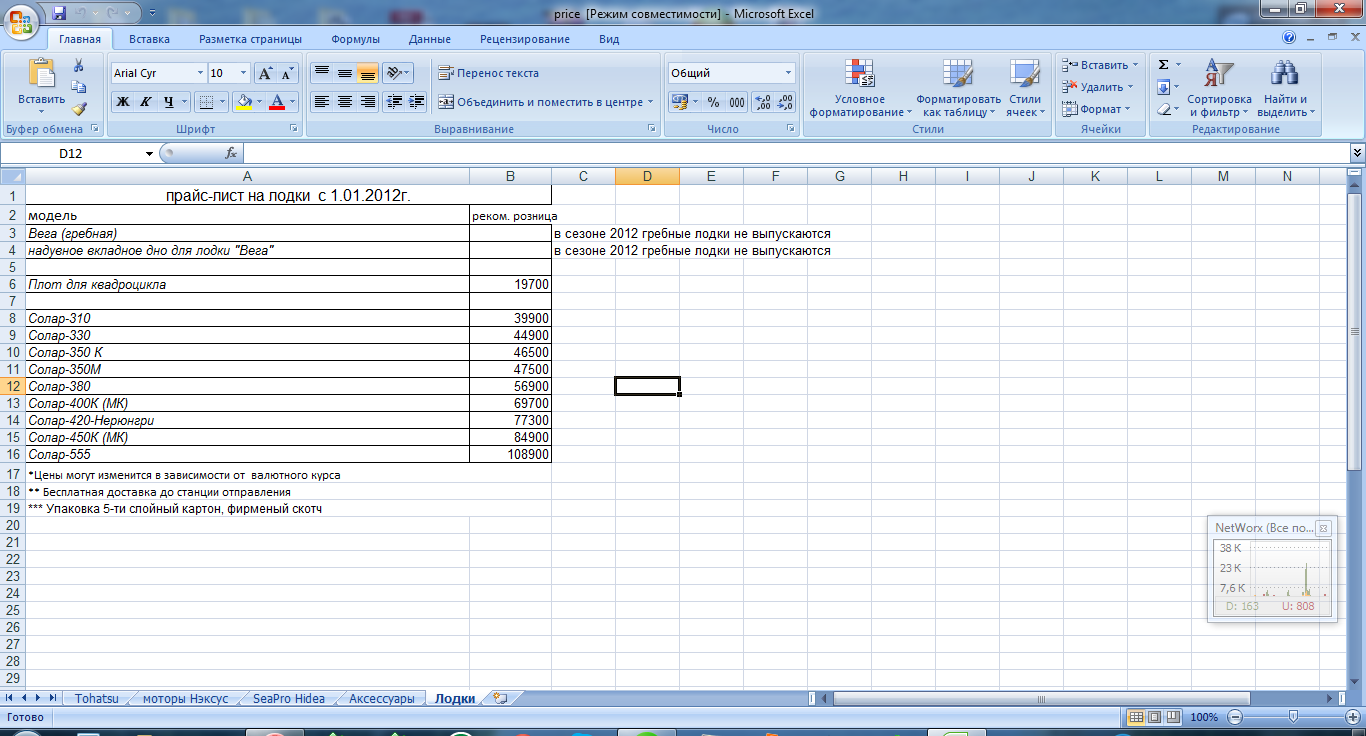
Task: Switch to Разметка страницы tab
Action: click(x=250, y=39)
